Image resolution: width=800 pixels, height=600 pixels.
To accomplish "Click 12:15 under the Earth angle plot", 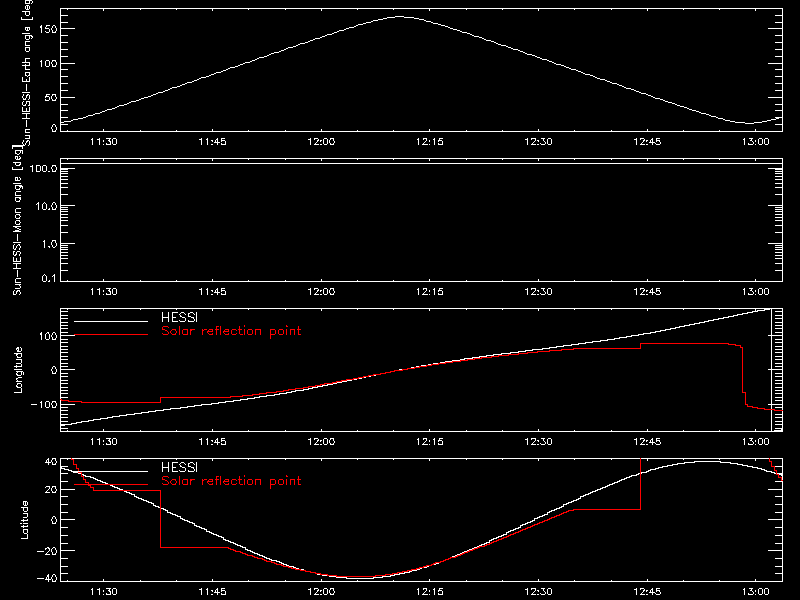I will (430, 142).
